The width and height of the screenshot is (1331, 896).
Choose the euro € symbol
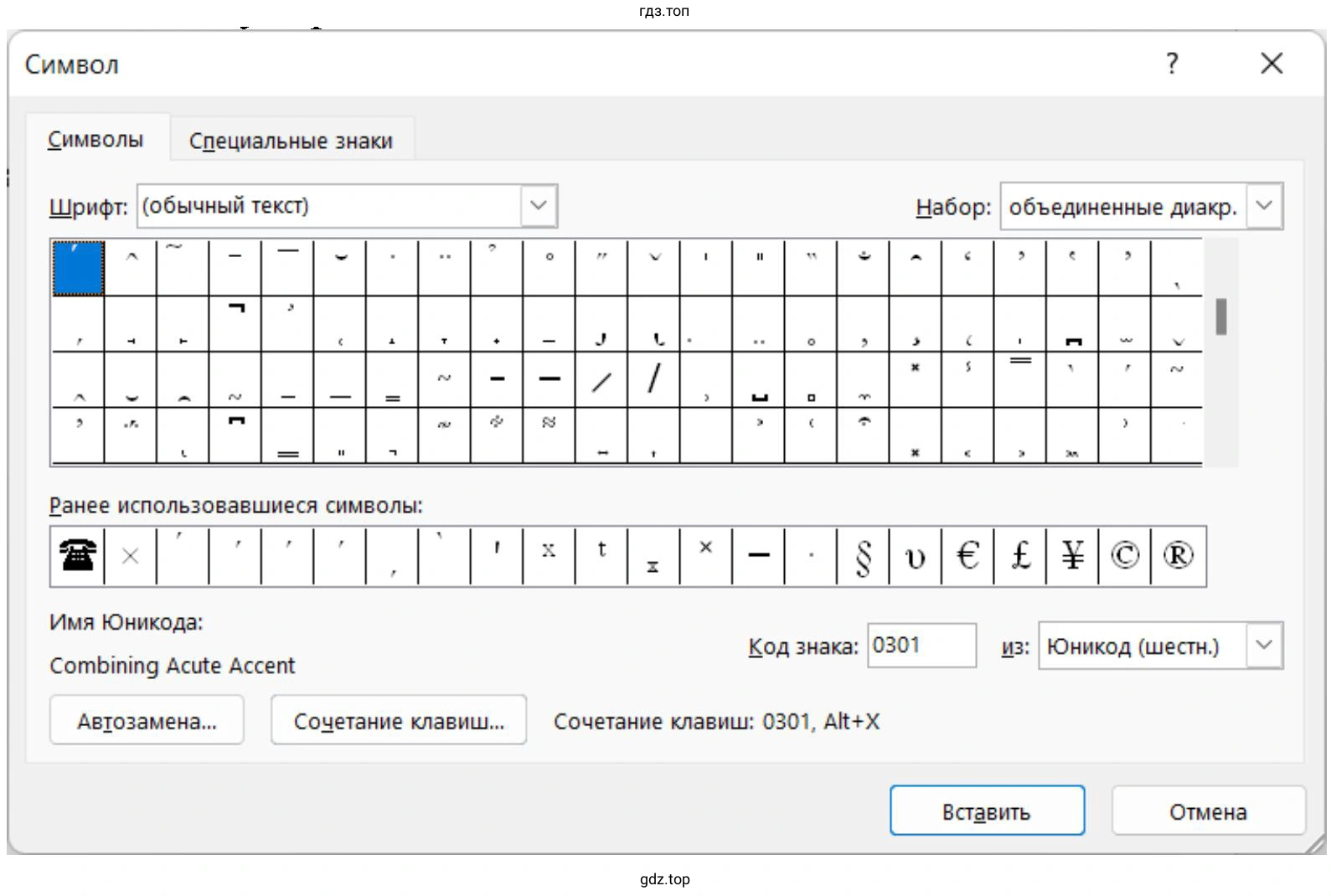(x=967, y=555)
